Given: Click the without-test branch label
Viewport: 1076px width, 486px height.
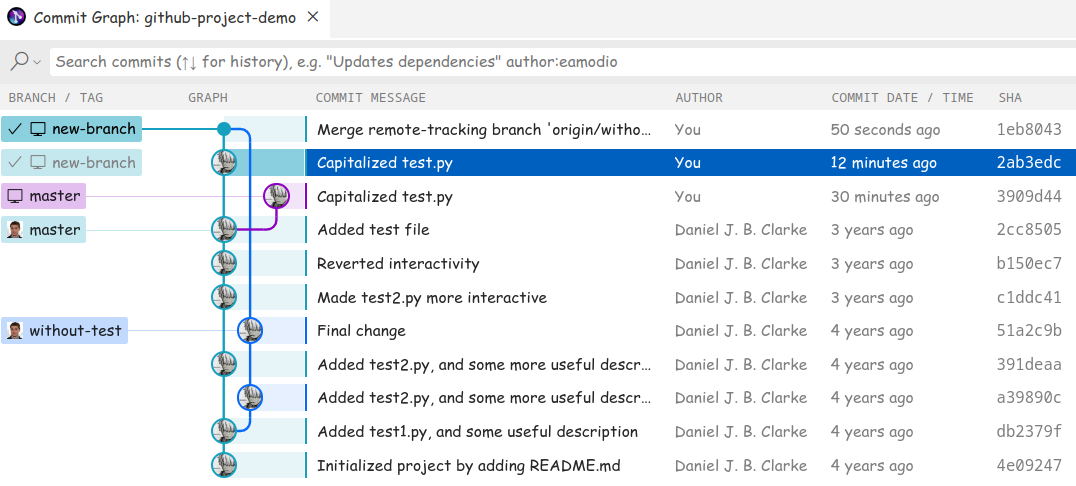Looking at the screenshot, I should click(x=65, y=331).
